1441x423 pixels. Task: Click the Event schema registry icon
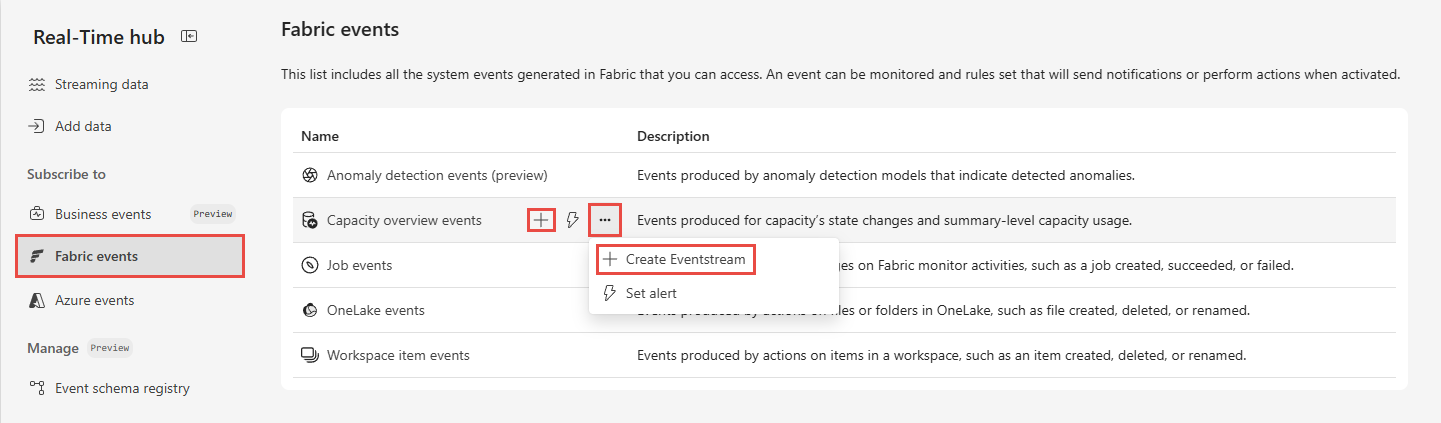(37, 388)
